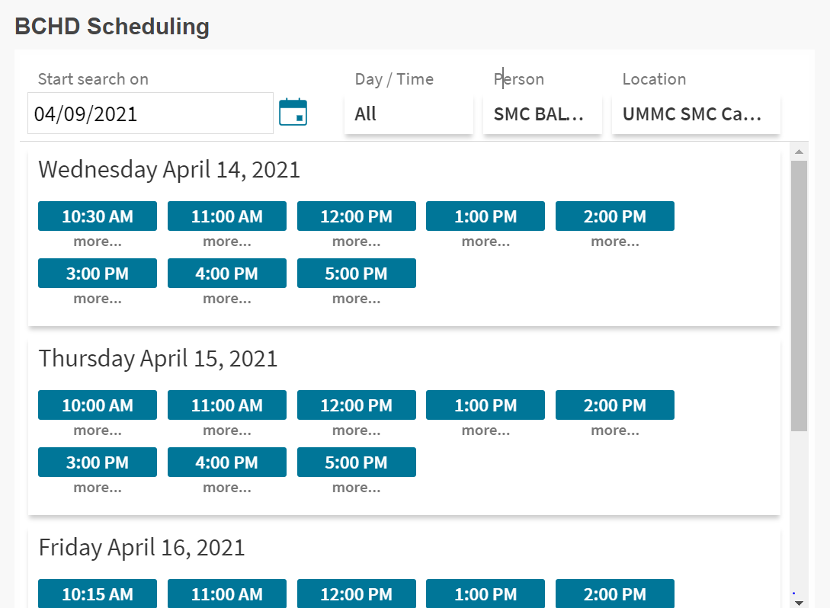Viewport: 831px width, 608px height.
Task: Expand the Person dropdown showing SMC BAL
Action: 542,114
